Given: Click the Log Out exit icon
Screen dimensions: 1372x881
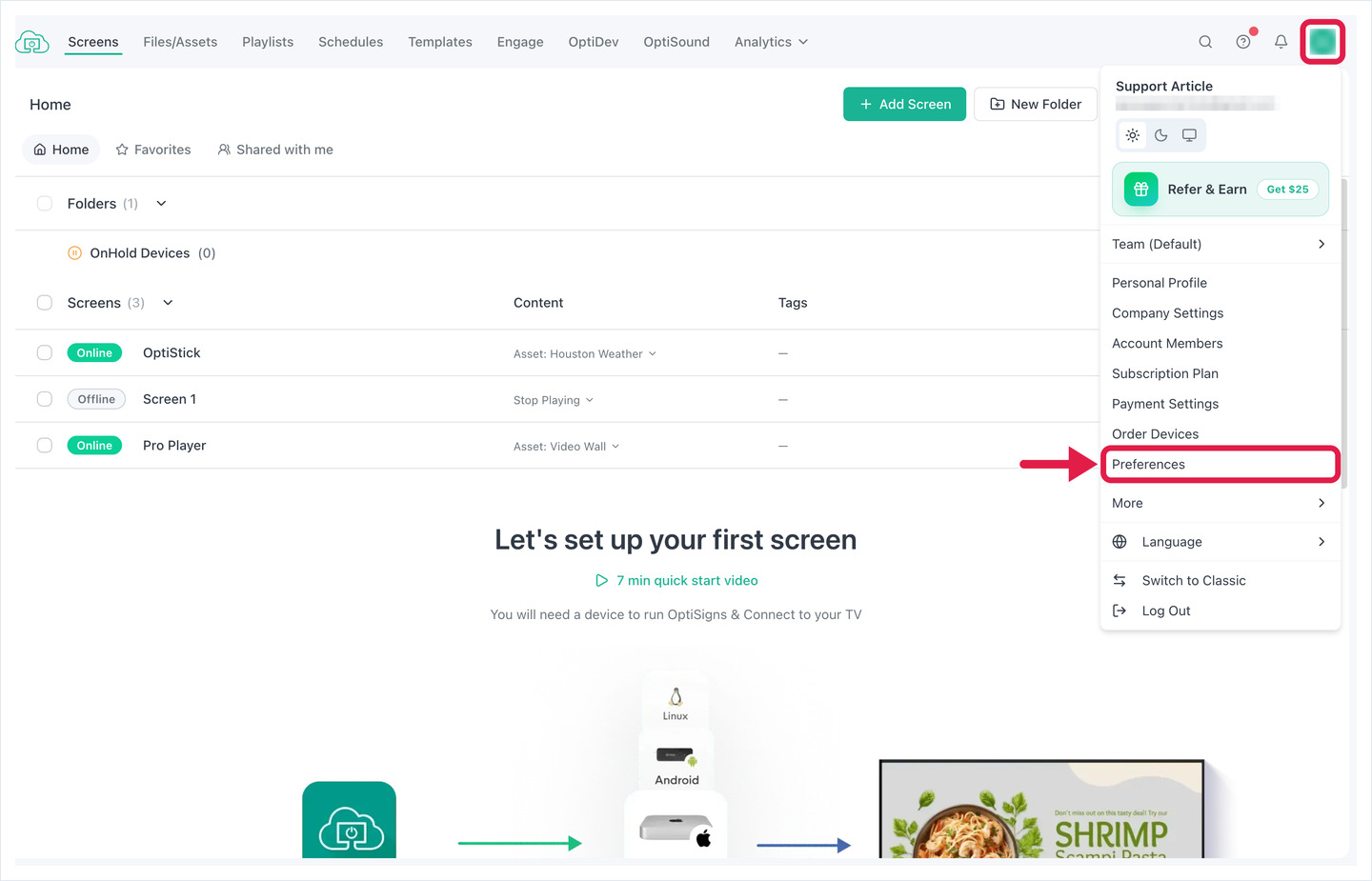Looking at the screenshot, I should click(1120, 611).
